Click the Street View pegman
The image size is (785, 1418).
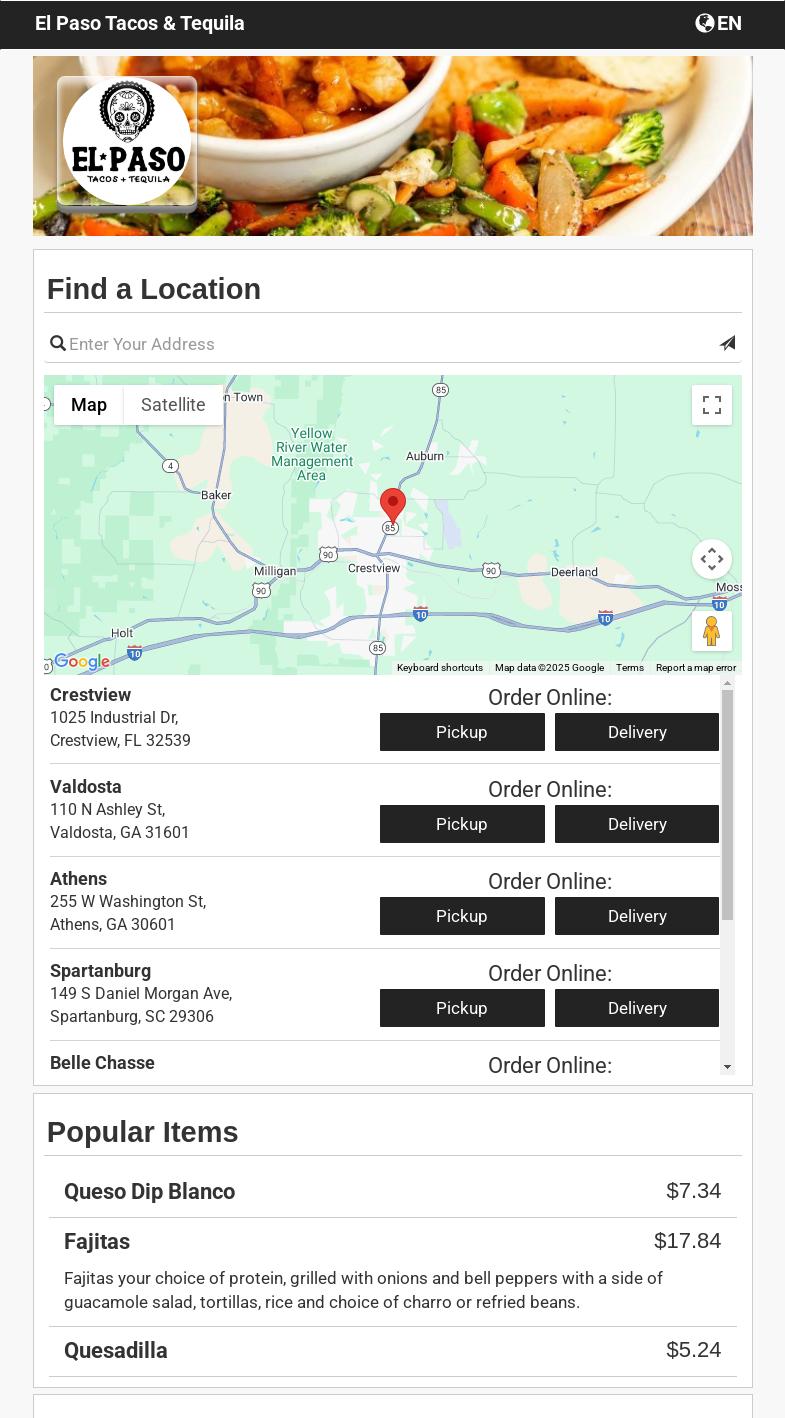712,631
